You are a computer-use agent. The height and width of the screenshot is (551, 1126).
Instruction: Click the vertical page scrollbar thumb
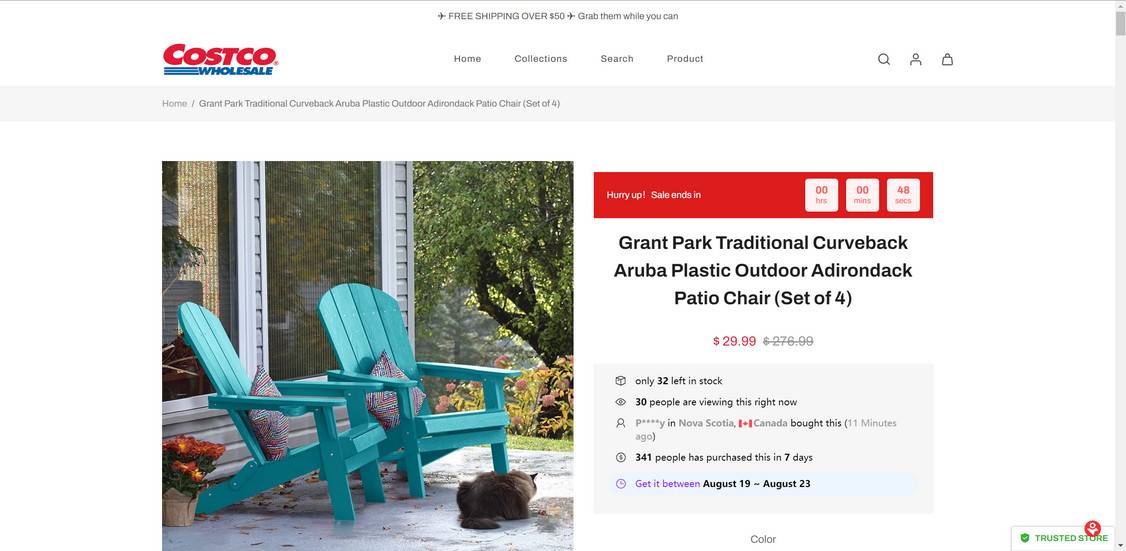[1120, 19]
